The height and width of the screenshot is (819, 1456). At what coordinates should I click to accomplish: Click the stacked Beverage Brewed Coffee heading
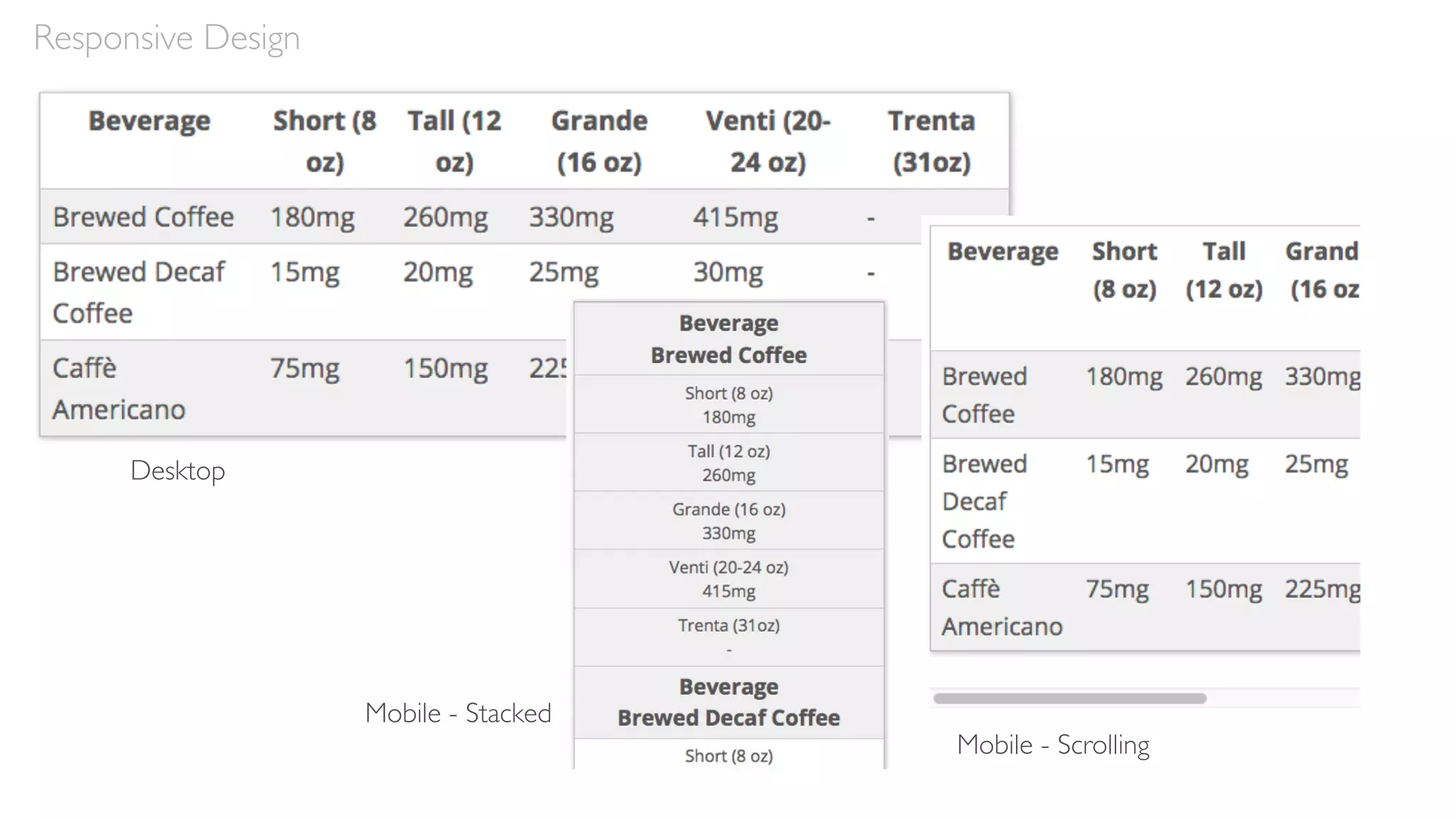(x=729, y=339)
